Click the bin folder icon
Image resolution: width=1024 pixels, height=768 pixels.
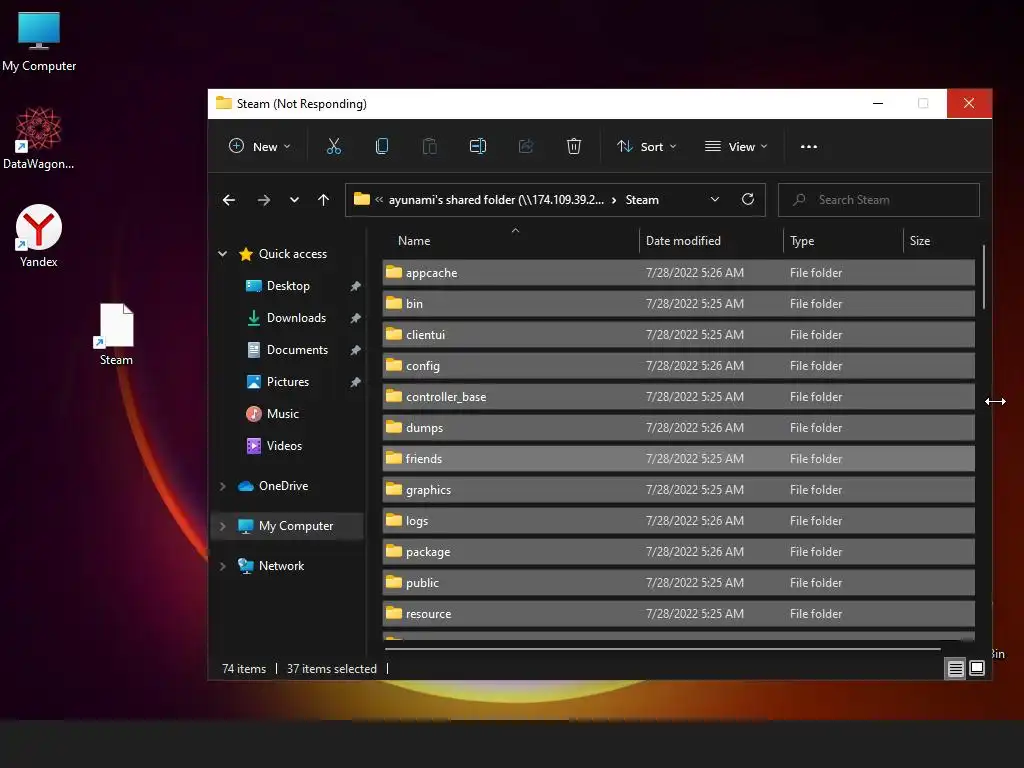coord(394,302)
